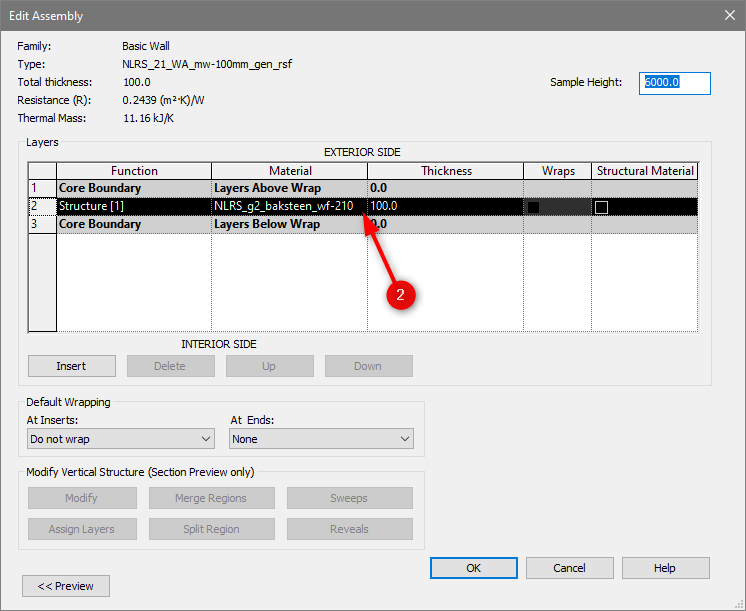Screen dimensions: 746x611
Task: Click the << Preview button
Action: coord(66,586)
